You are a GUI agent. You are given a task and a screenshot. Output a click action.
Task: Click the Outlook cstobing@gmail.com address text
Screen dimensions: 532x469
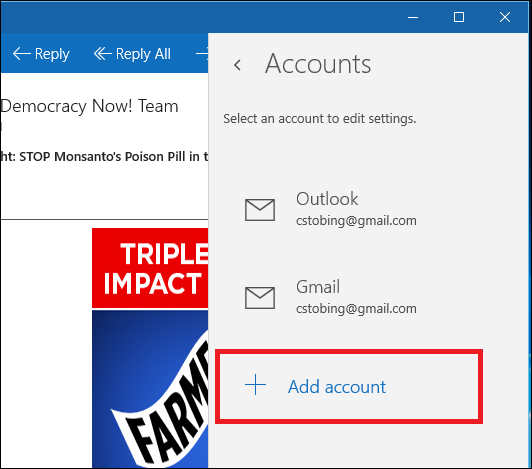(356, 221)
